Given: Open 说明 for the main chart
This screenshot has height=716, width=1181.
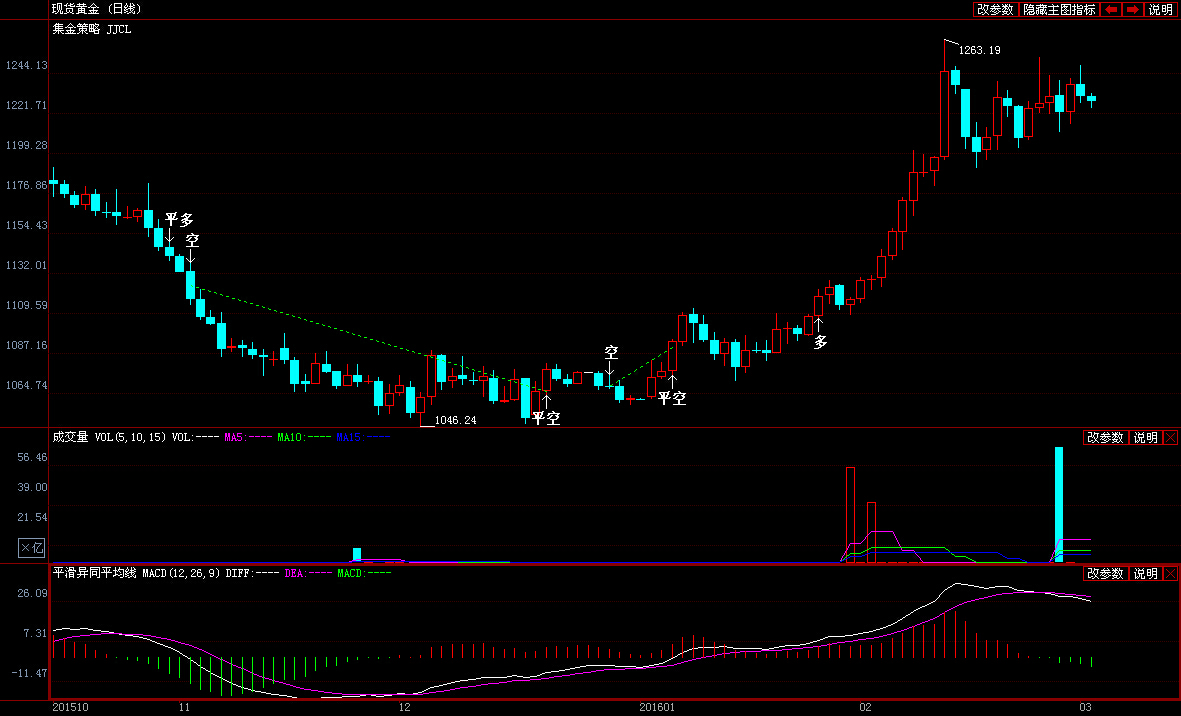Looking at the screenshot, I should click(x=1160, y=10).
